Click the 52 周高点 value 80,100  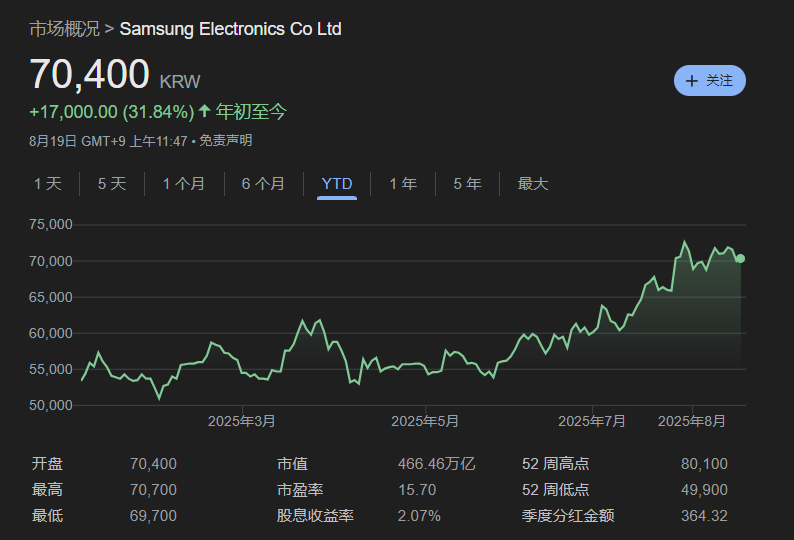(704, 464)
